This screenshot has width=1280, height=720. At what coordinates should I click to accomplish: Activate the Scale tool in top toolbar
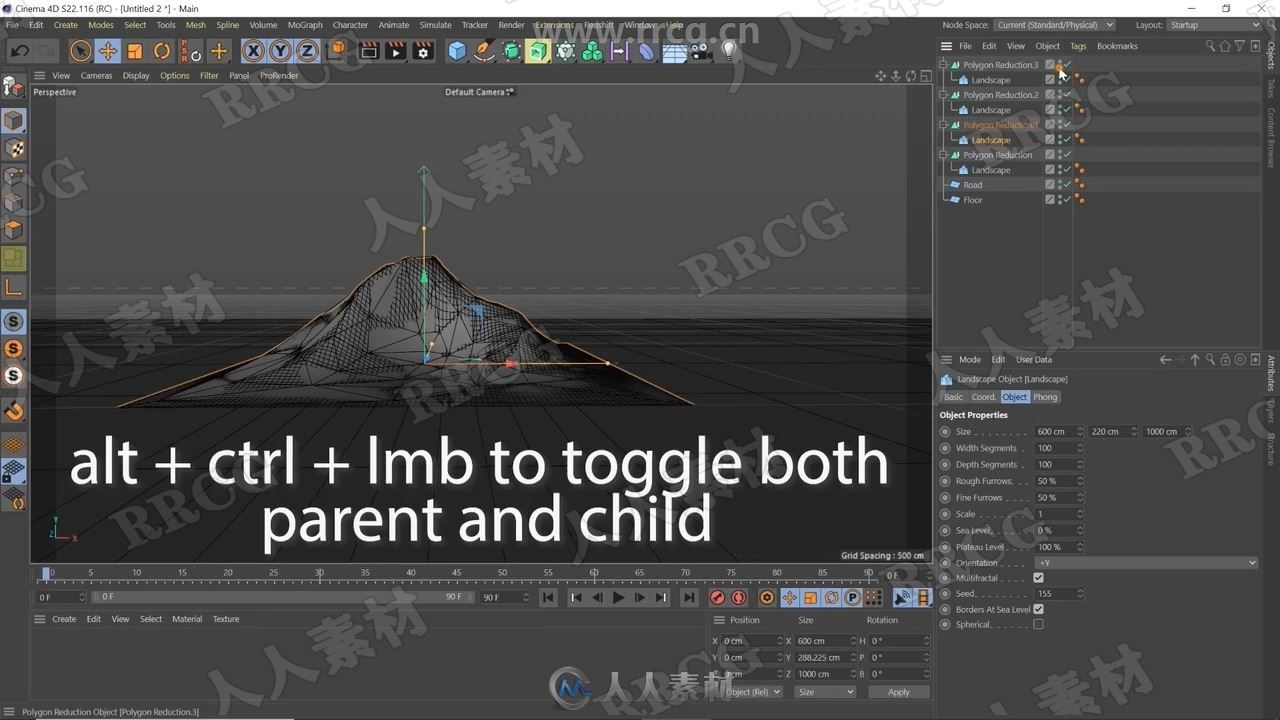point(135,51)
